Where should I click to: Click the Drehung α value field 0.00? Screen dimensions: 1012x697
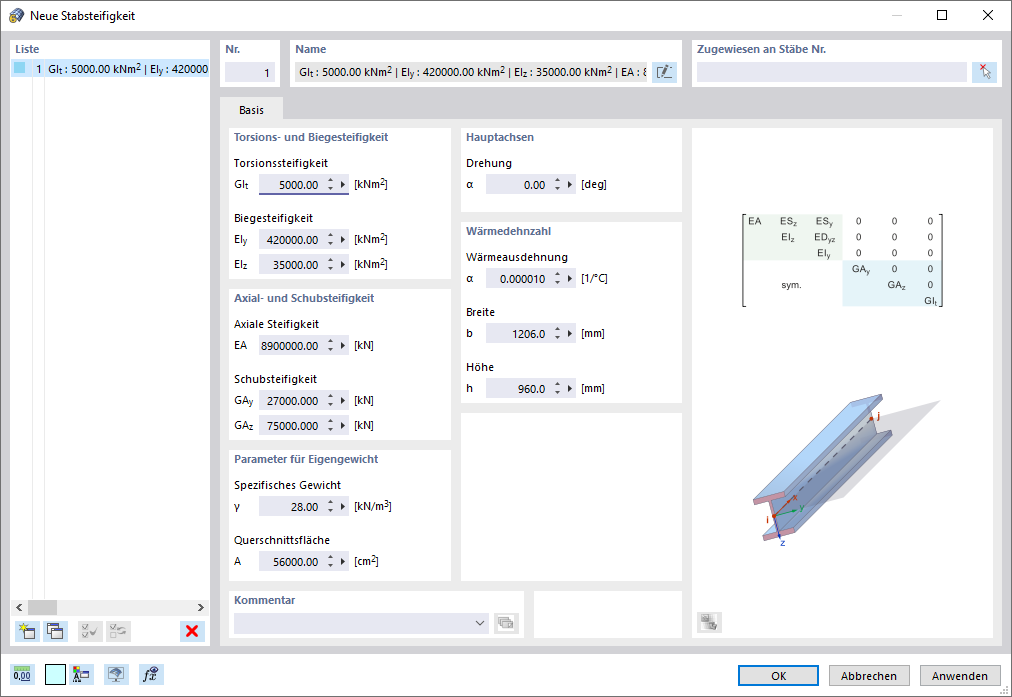tap(518, 185)
